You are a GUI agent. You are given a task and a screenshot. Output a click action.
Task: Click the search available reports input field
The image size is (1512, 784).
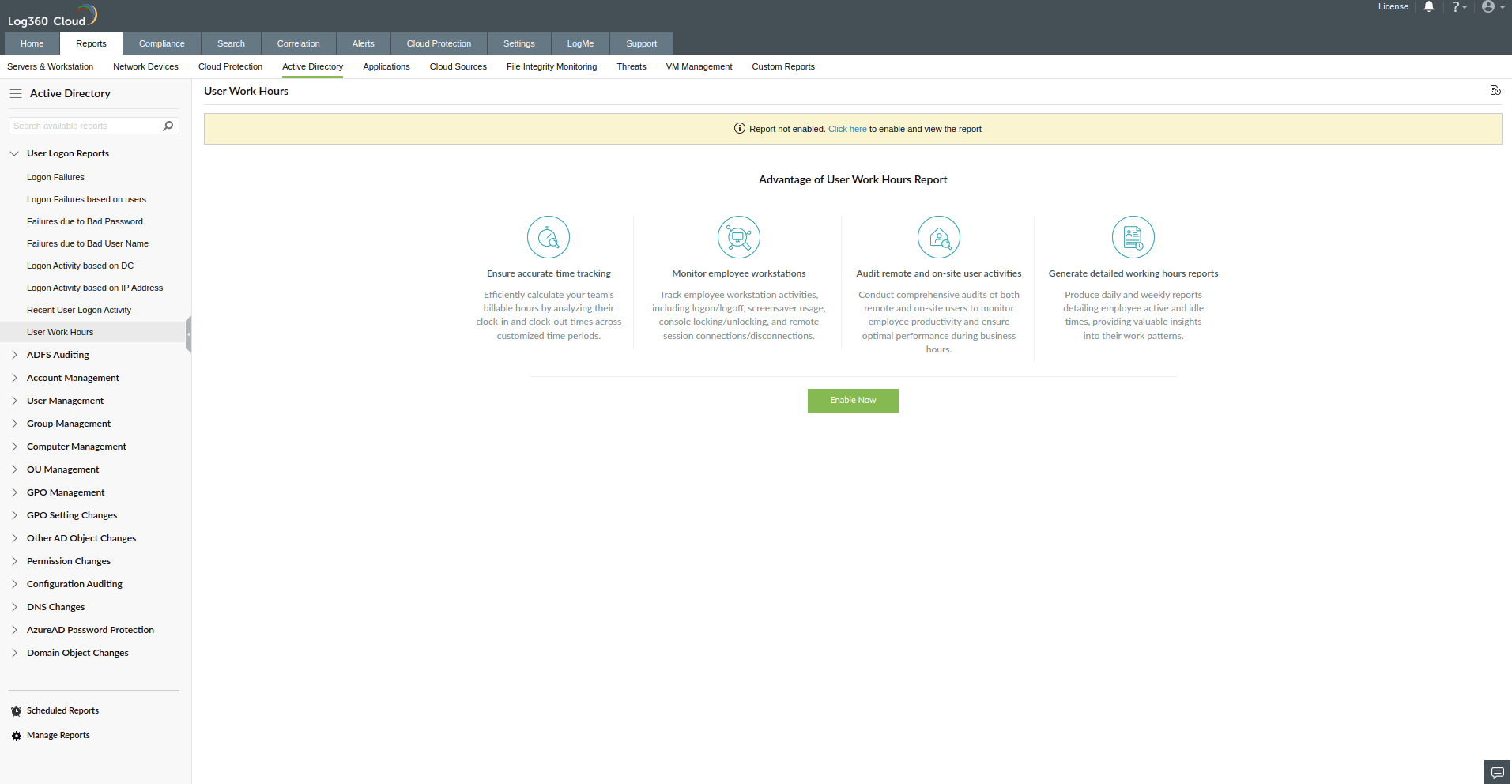pos(83,126)
